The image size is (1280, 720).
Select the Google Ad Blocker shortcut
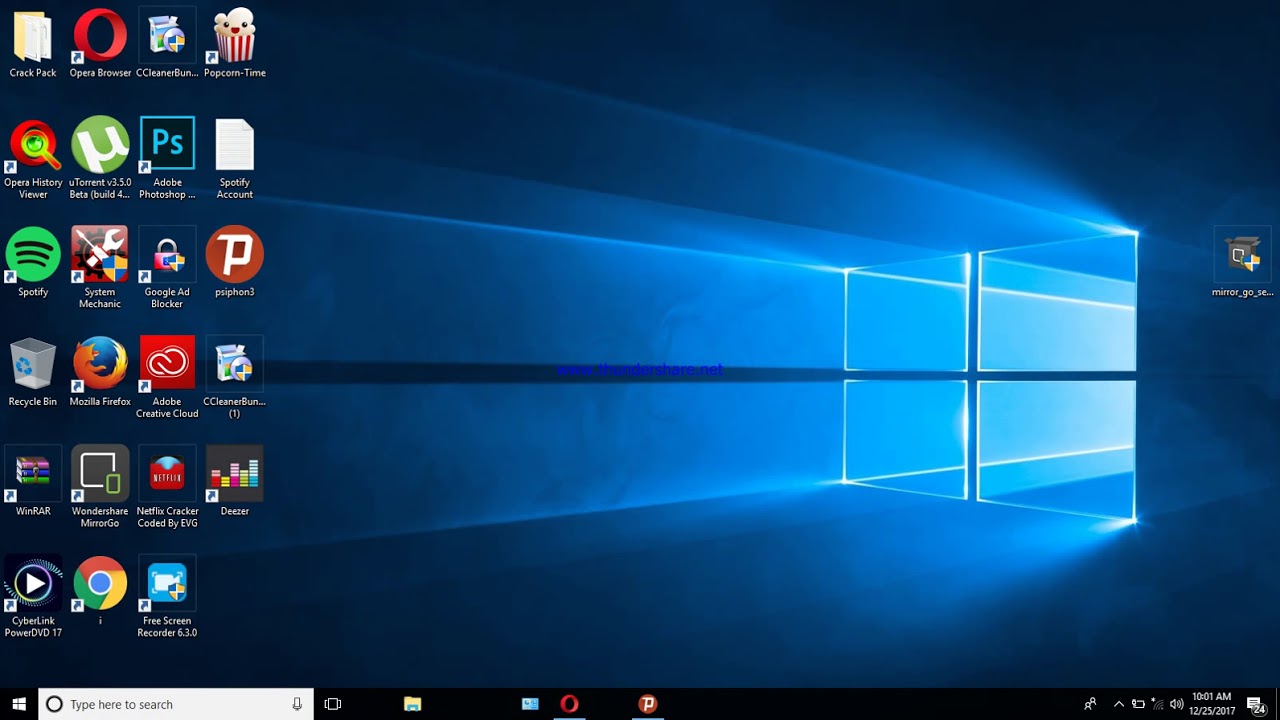point(167,268)
